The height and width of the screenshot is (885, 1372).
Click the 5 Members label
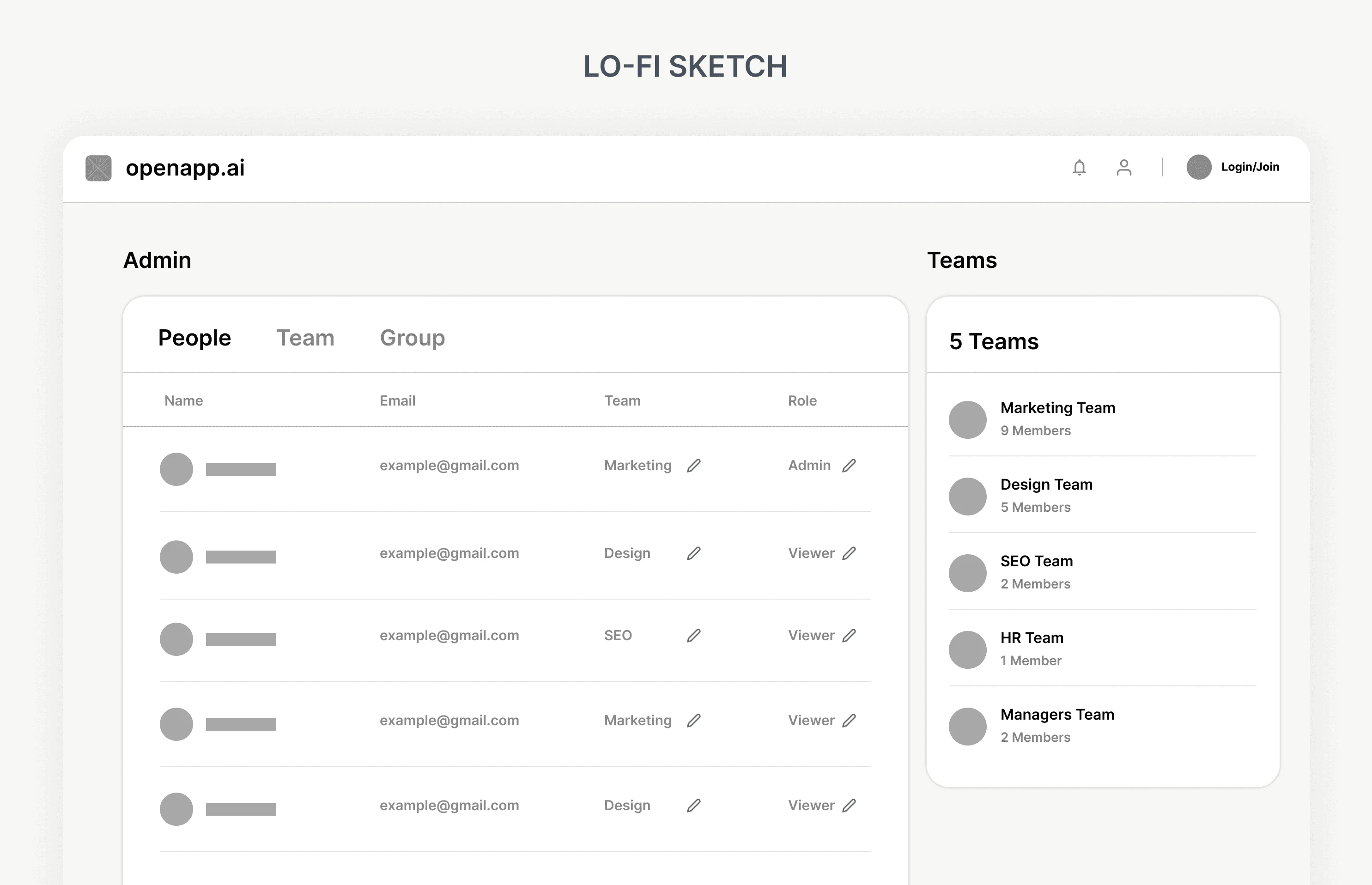[1035, 508]
